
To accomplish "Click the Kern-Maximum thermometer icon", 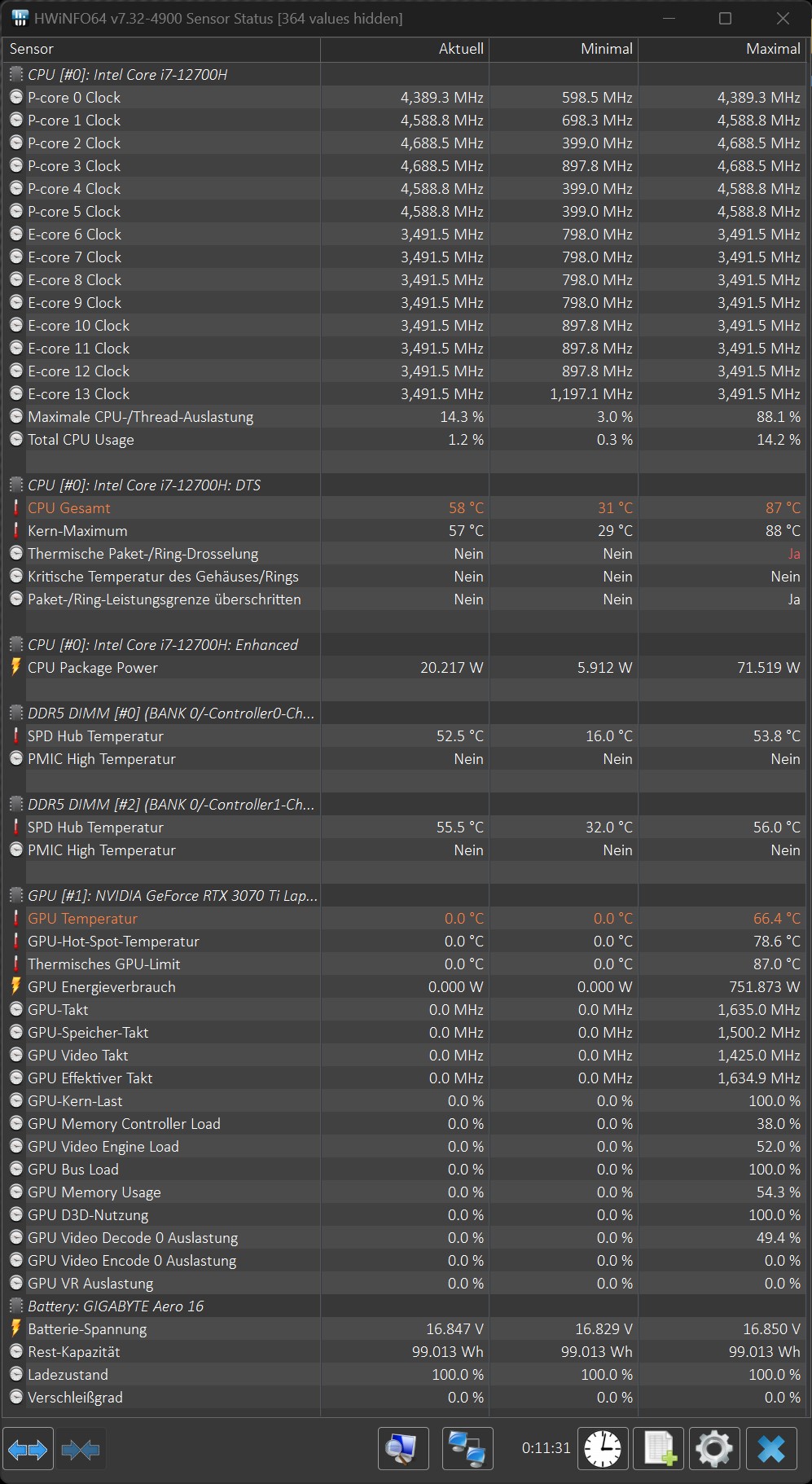I will 15,530.
